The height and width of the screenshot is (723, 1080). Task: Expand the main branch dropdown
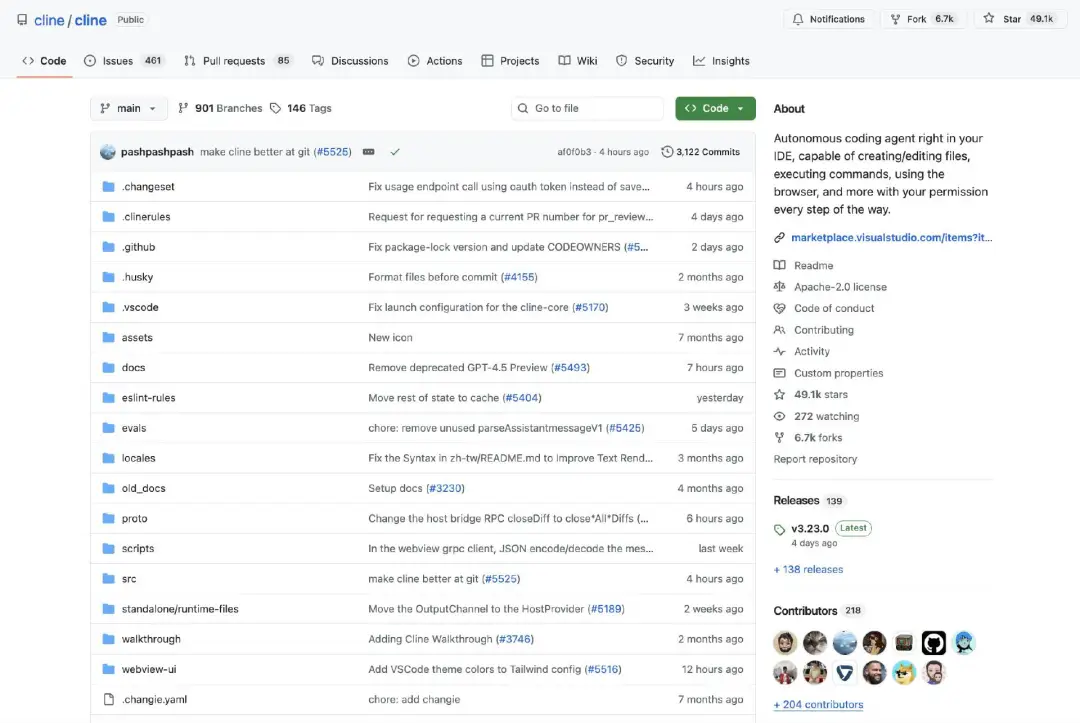(x=129, y=108)
